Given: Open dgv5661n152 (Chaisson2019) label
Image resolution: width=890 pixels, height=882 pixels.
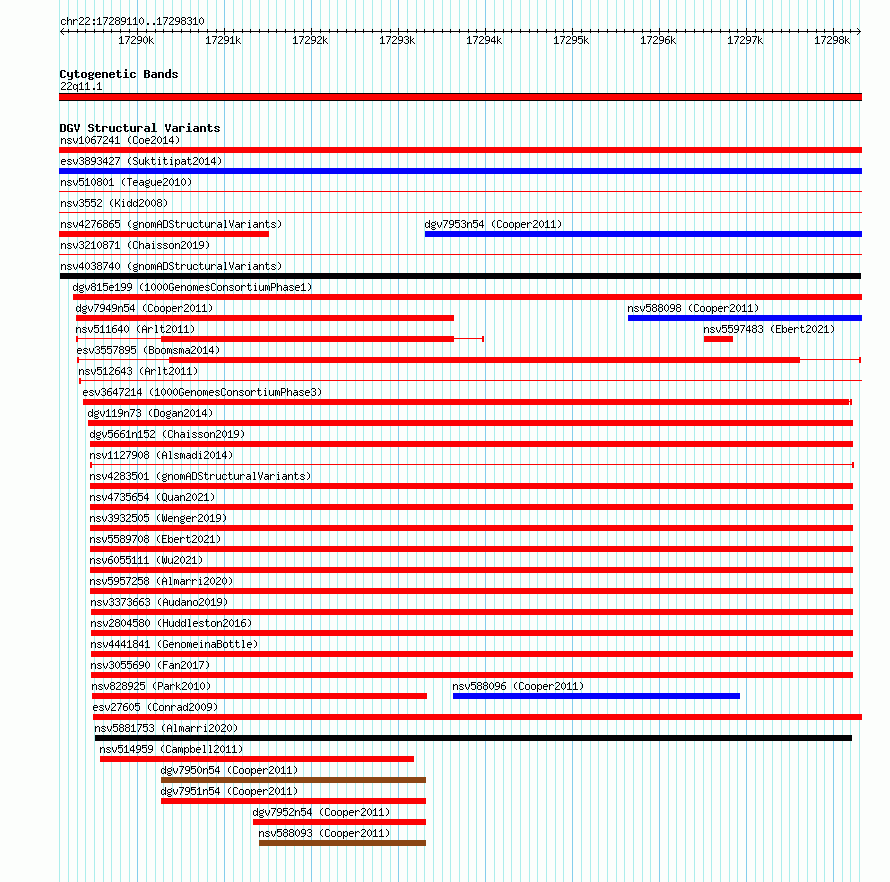Looking at the screenshot, I should pyautogui.click(x=167, y=434).
